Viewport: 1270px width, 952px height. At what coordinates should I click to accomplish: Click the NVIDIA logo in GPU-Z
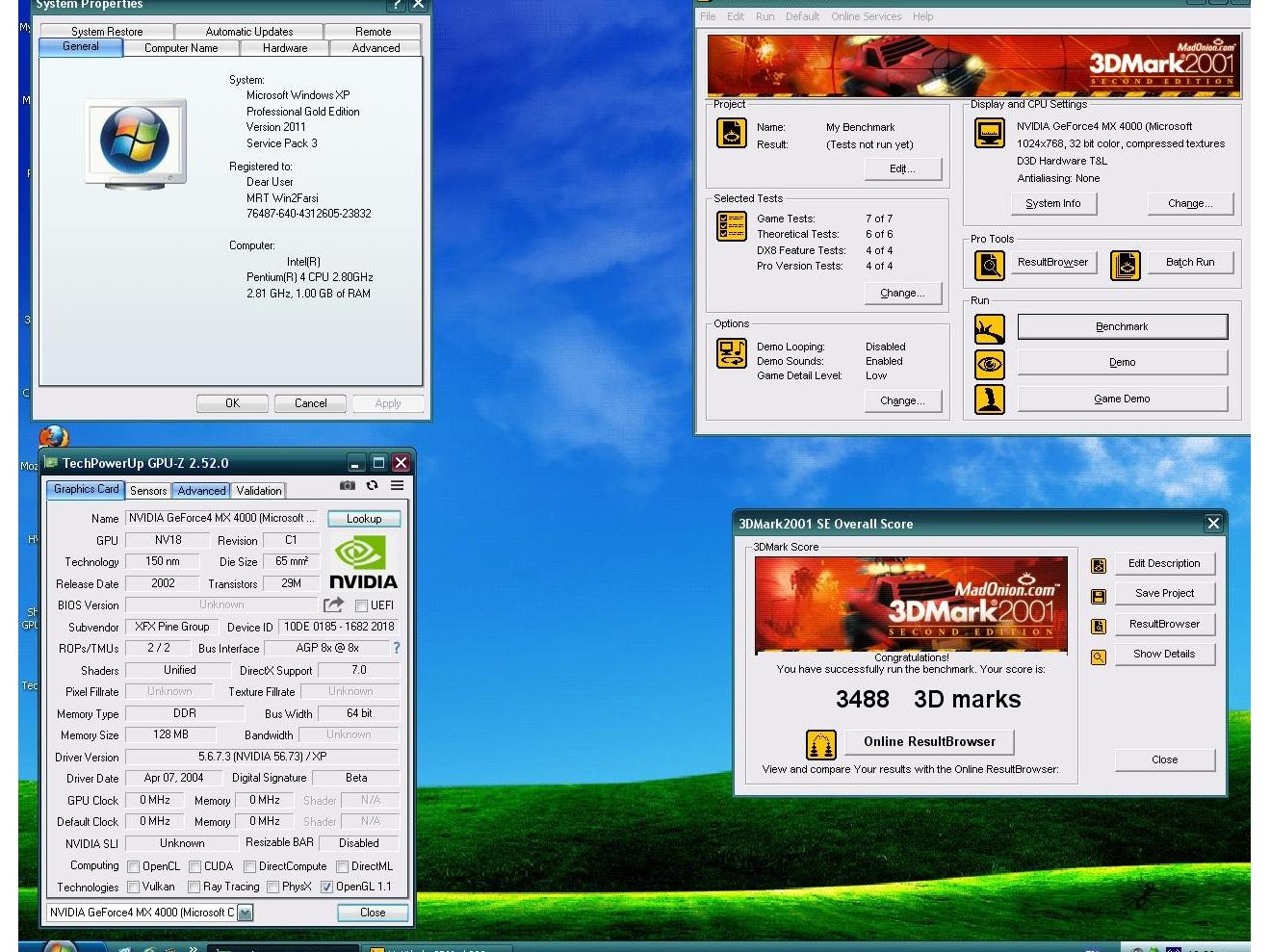(x=363, y=563)
